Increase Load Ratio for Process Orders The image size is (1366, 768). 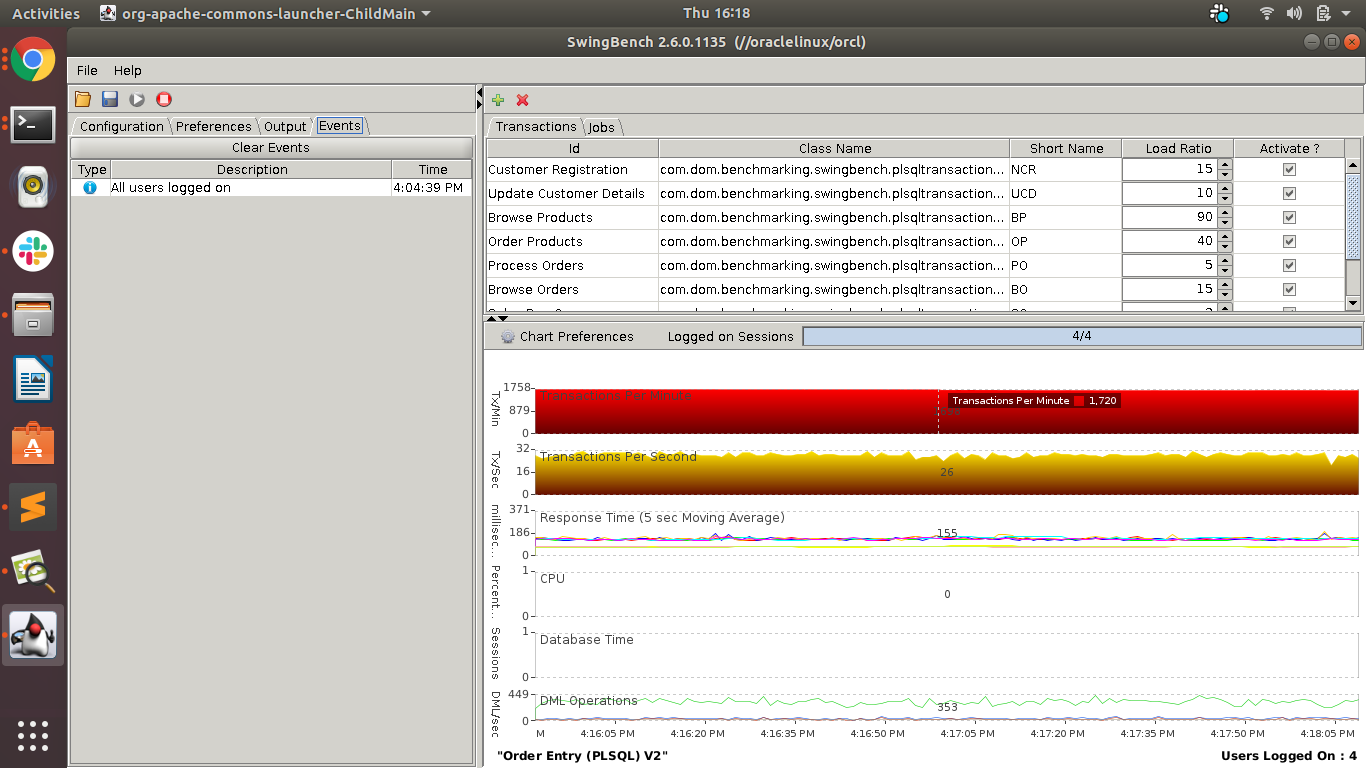[x=1225, y=261]
